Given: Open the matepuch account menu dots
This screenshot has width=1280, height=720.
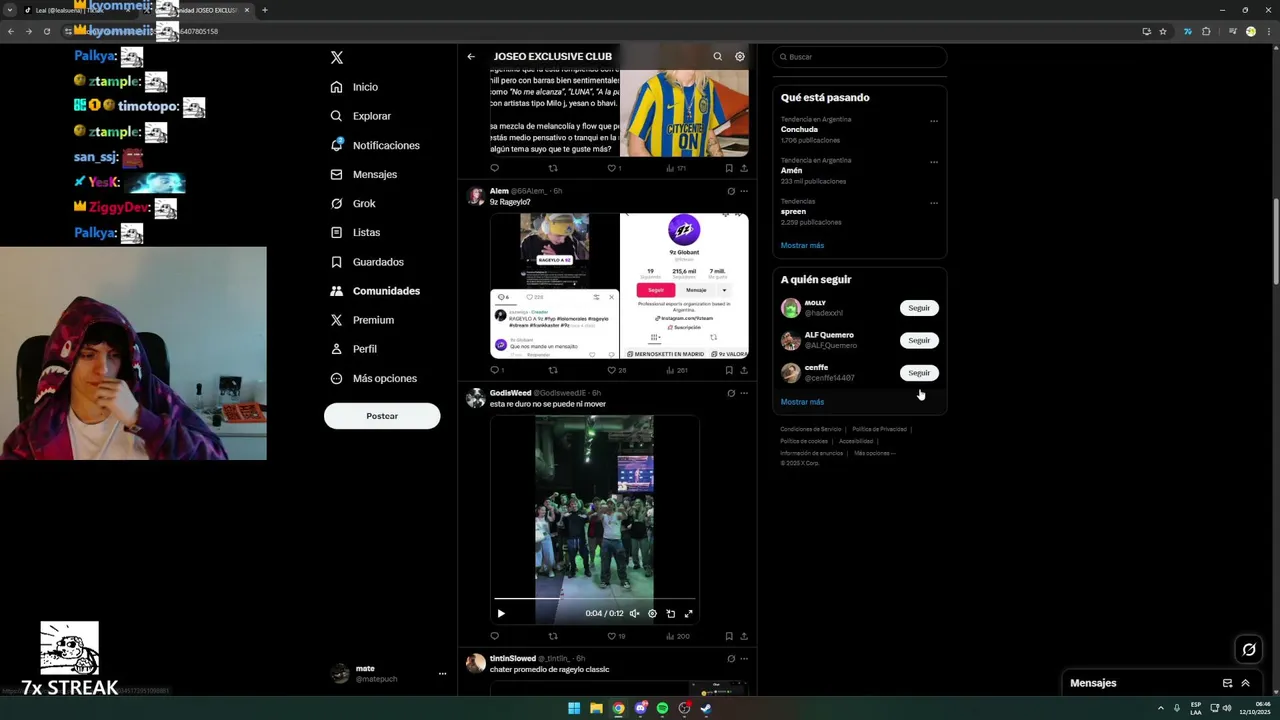Looking at the screenshot, I should pyautogui.click(x=442, y=674).
